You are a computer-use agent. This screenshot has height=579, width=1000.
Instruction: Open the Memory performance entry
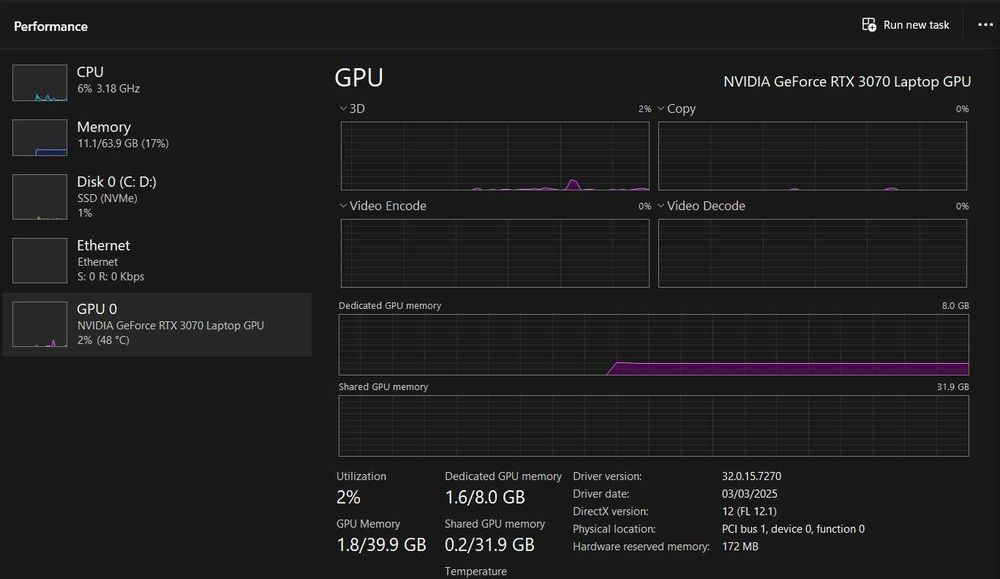click(158, 136)
